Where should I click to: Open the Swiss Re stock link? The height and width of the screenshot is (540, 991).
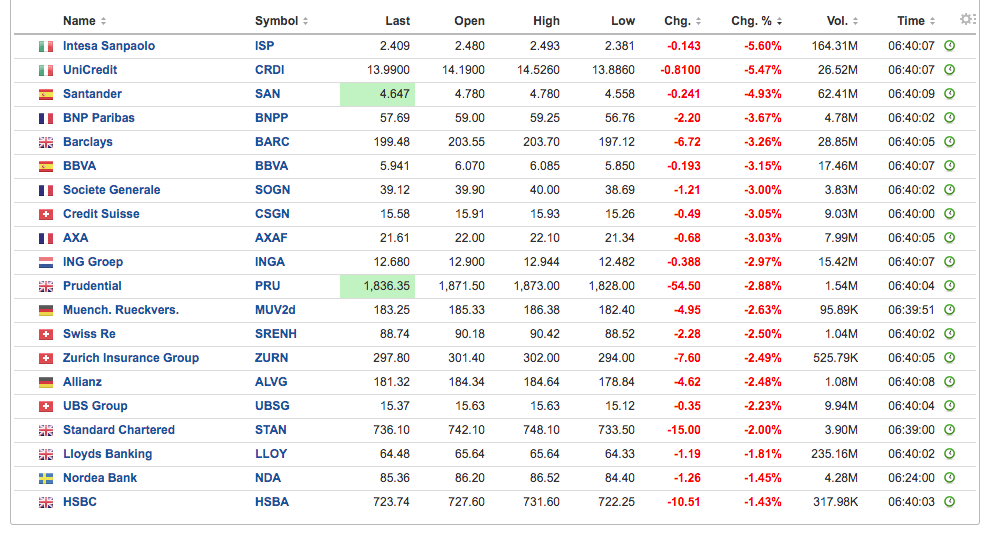point(89,334)
